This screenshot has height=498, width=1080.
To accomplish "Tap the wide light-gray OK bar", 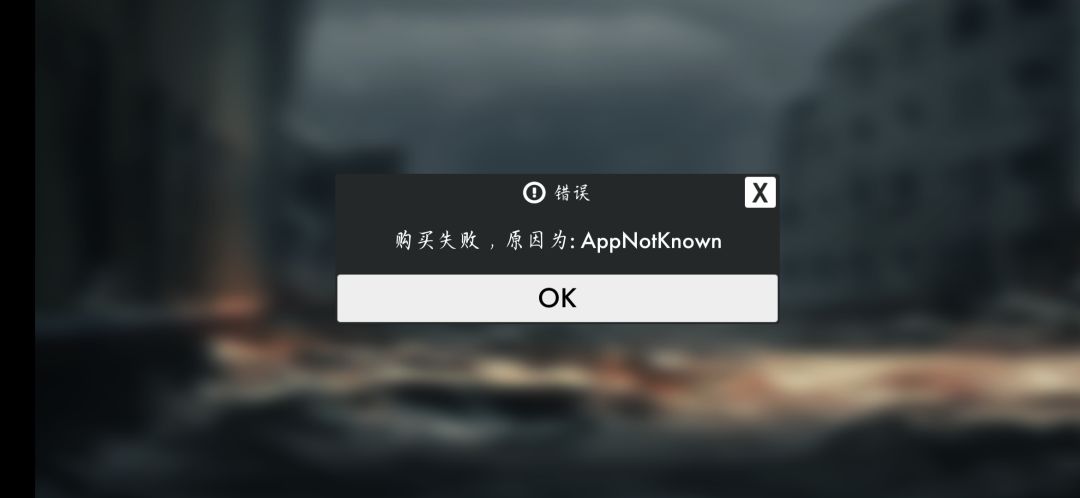I will 557,298.
